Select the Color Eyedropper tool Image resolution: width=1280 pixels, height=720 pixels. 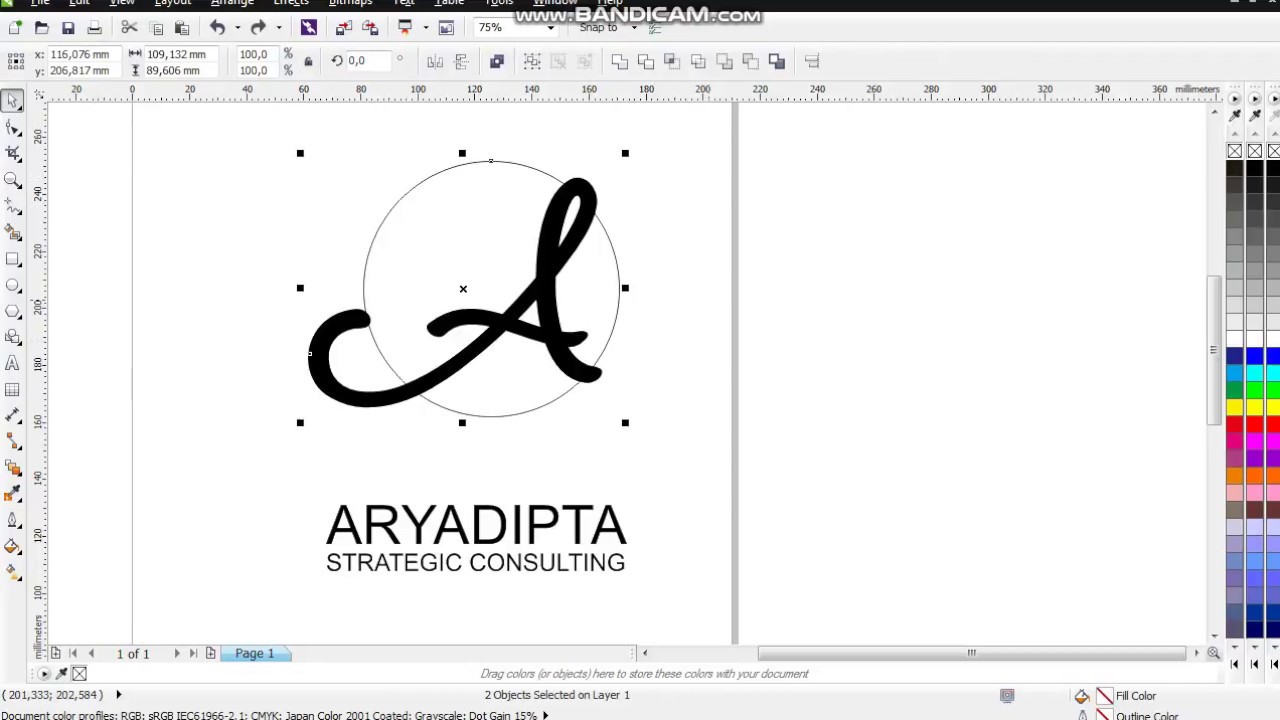[x=12, y=494]
